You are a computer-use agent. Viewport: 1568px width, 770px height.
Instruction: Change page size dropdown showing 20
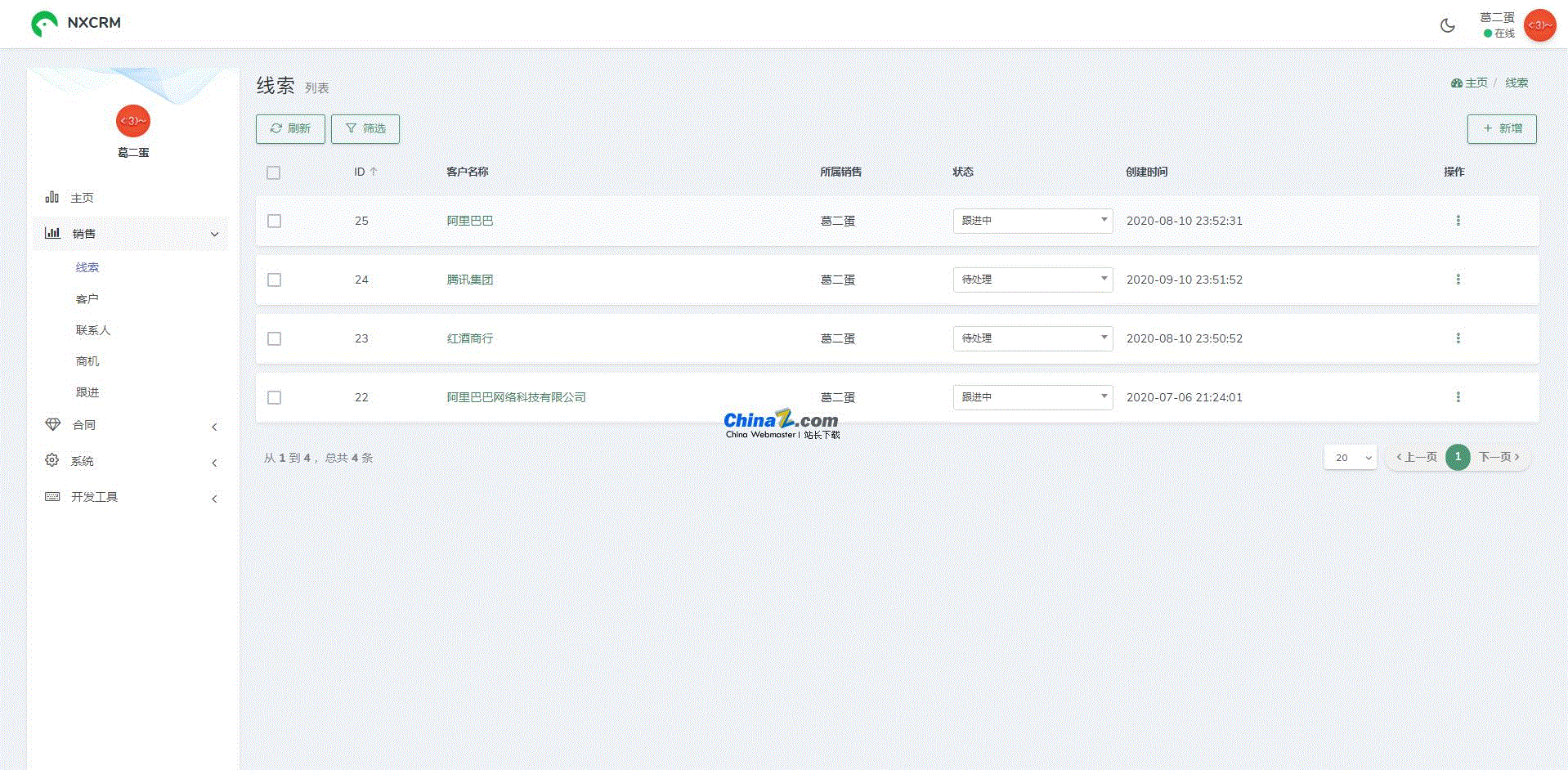pos(1350,458)
